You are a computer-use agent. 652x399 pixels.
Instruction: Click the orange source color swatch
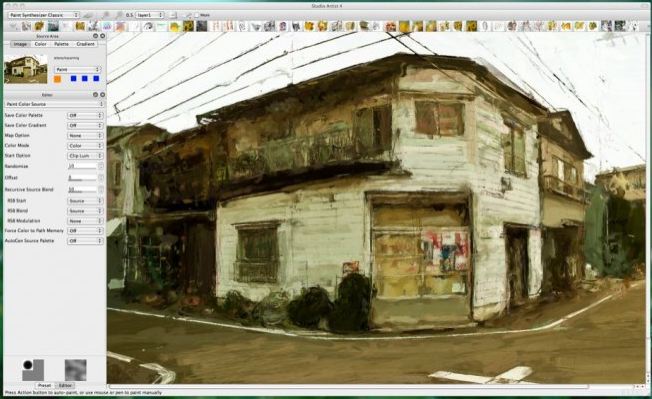click(x=57, y=79)
